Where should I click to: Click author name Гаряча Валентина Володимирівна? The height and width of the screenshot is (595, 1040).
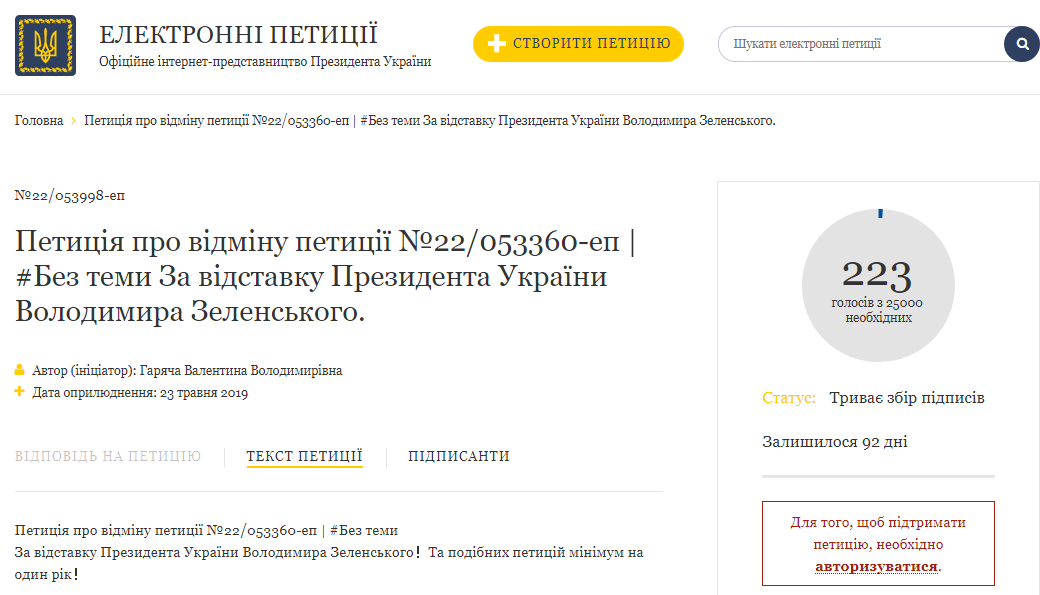pos(241,370)
